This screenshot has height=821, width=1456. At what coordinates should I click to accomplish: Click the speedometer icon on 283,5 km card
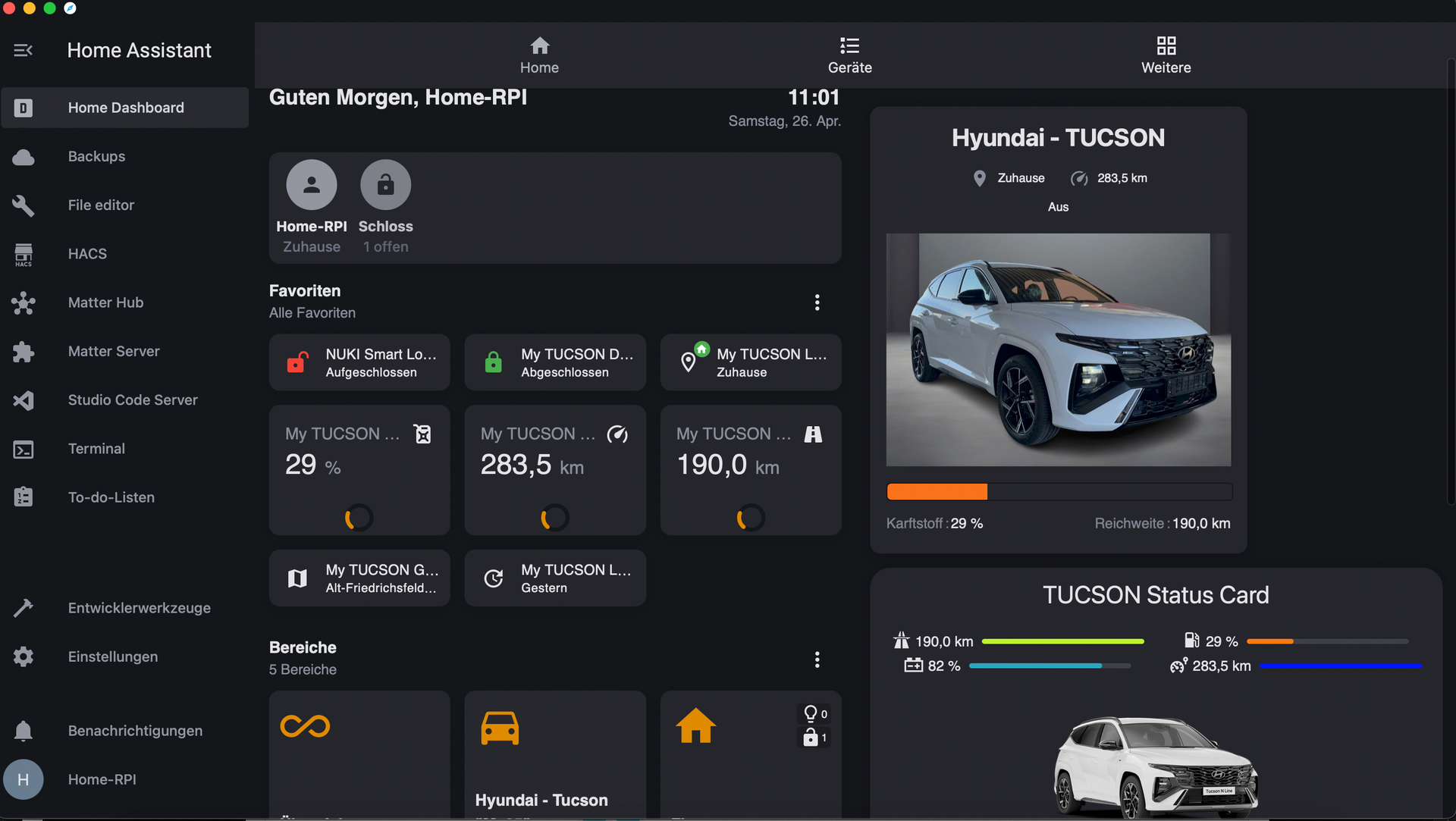point(617,434)
